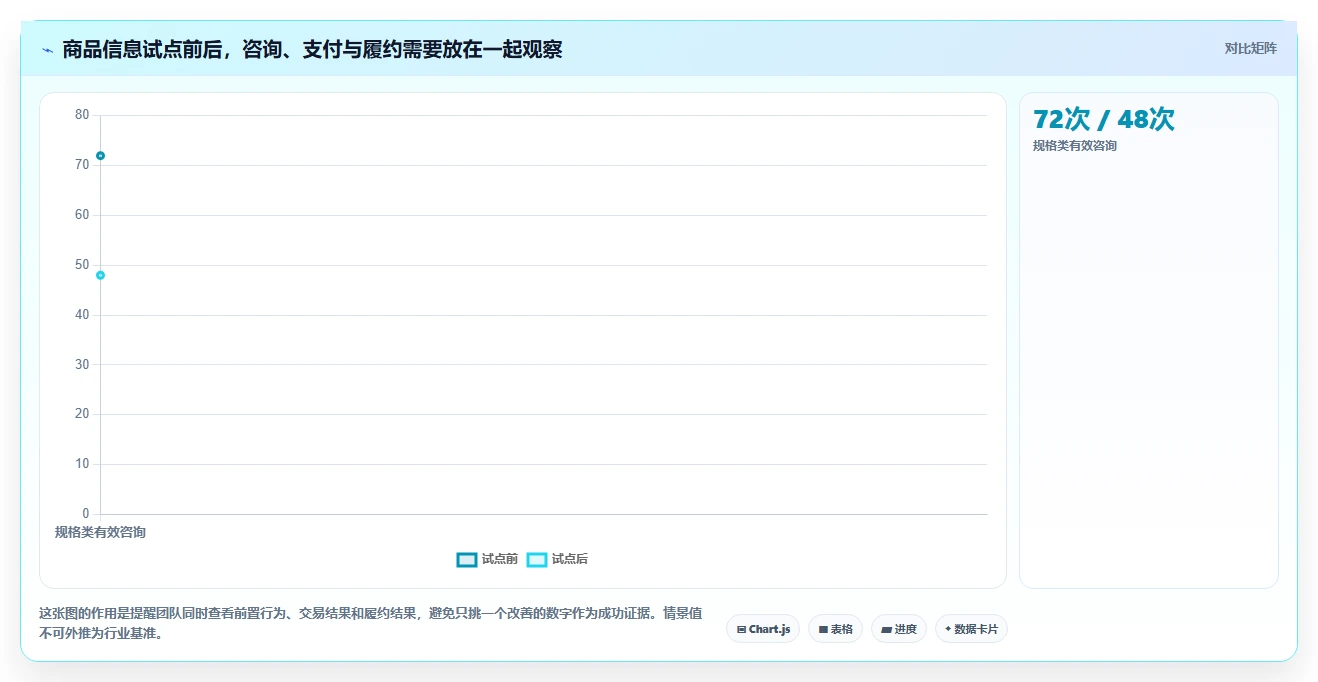Click the 72次 / 48次 value card
This screenshot has width=1318, height=682.
pyautogui.click(x=1148, y=340)
